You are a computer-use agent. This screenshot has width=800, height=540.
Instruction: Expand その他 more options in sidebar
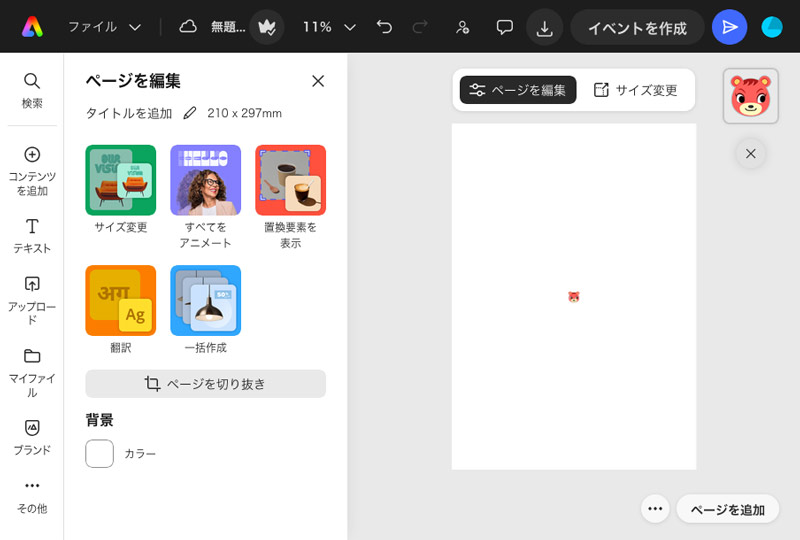32,497
